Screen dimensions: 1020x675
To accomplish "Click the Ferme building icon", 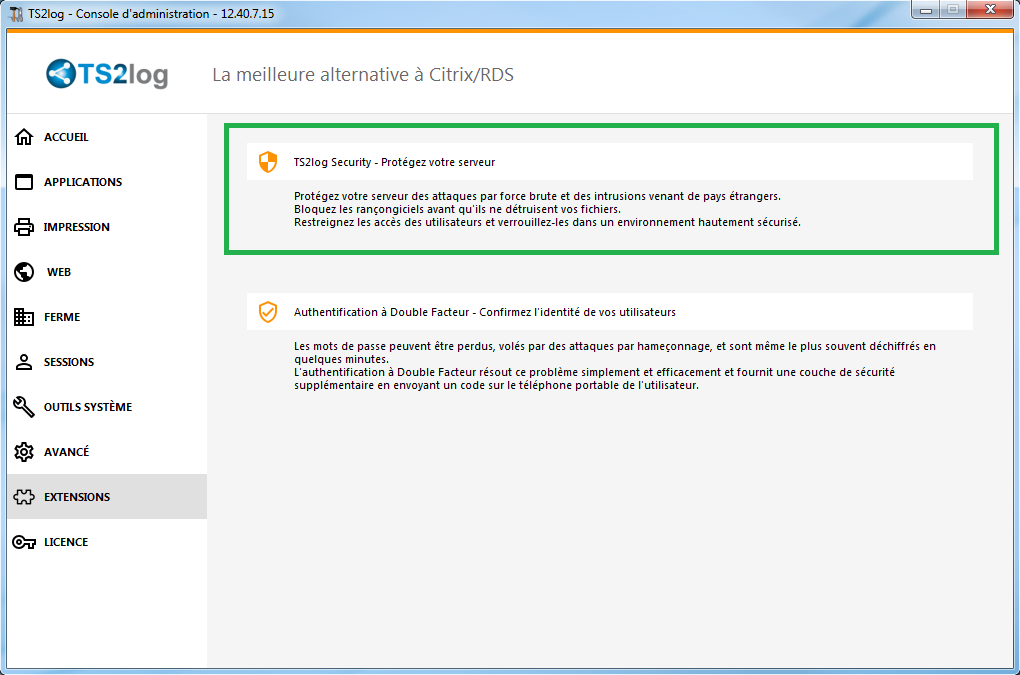I will click(x=24, y=317).
